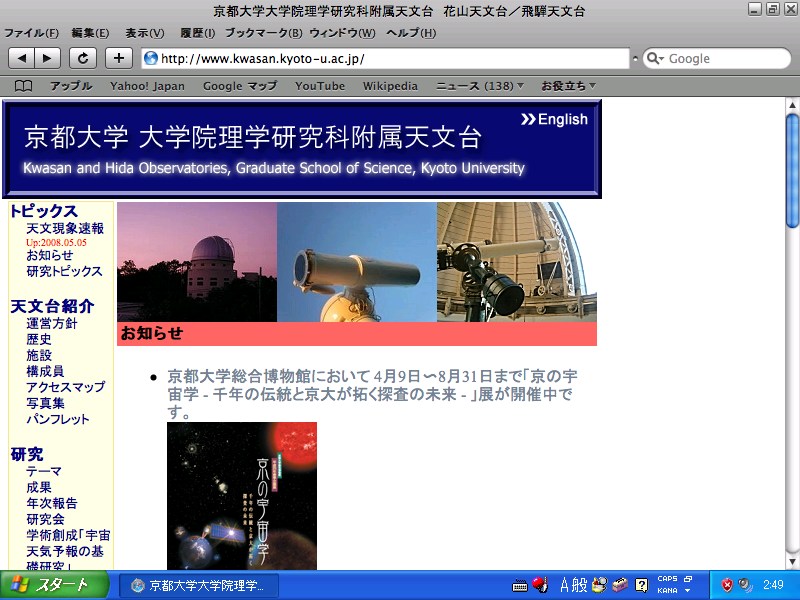This screenshot has height=600, width=800.
Task: Open the 表示(V) menu
Action: (x=145, y=33)
